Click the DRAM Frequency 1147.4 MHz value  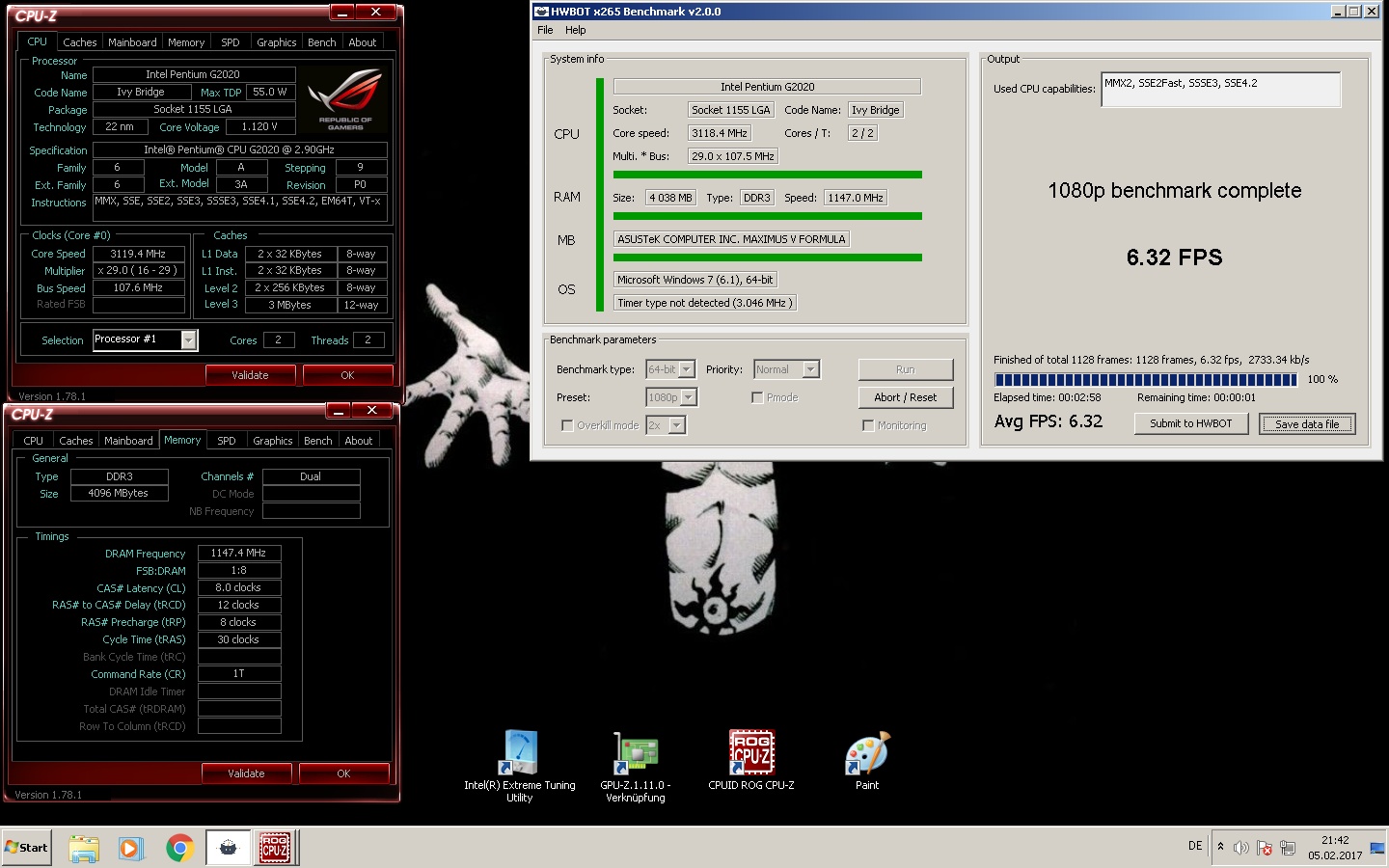click(x=239, y=553)
